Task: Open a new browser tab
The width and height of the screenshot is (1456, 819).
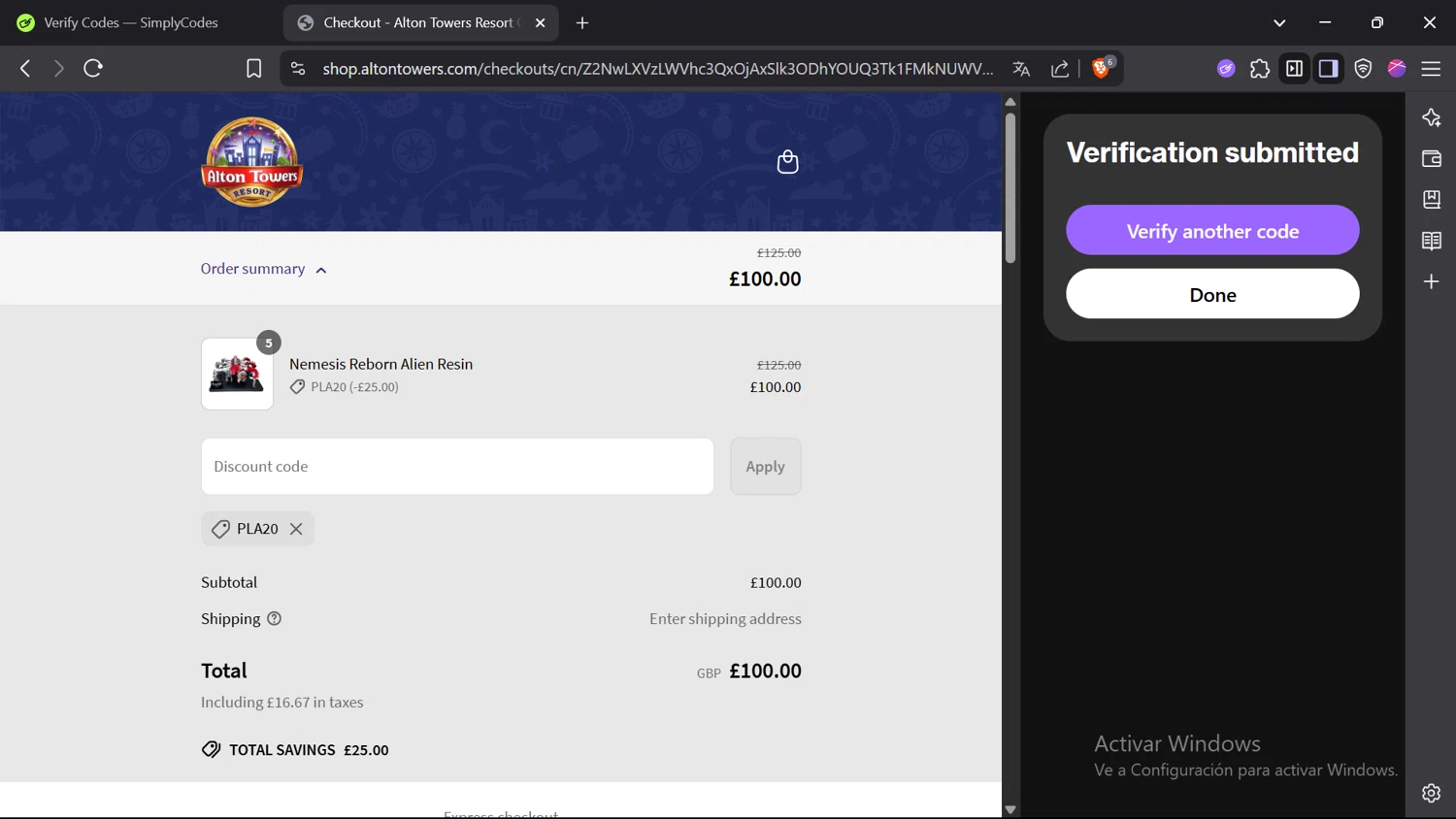Action: tap(582, 22)
